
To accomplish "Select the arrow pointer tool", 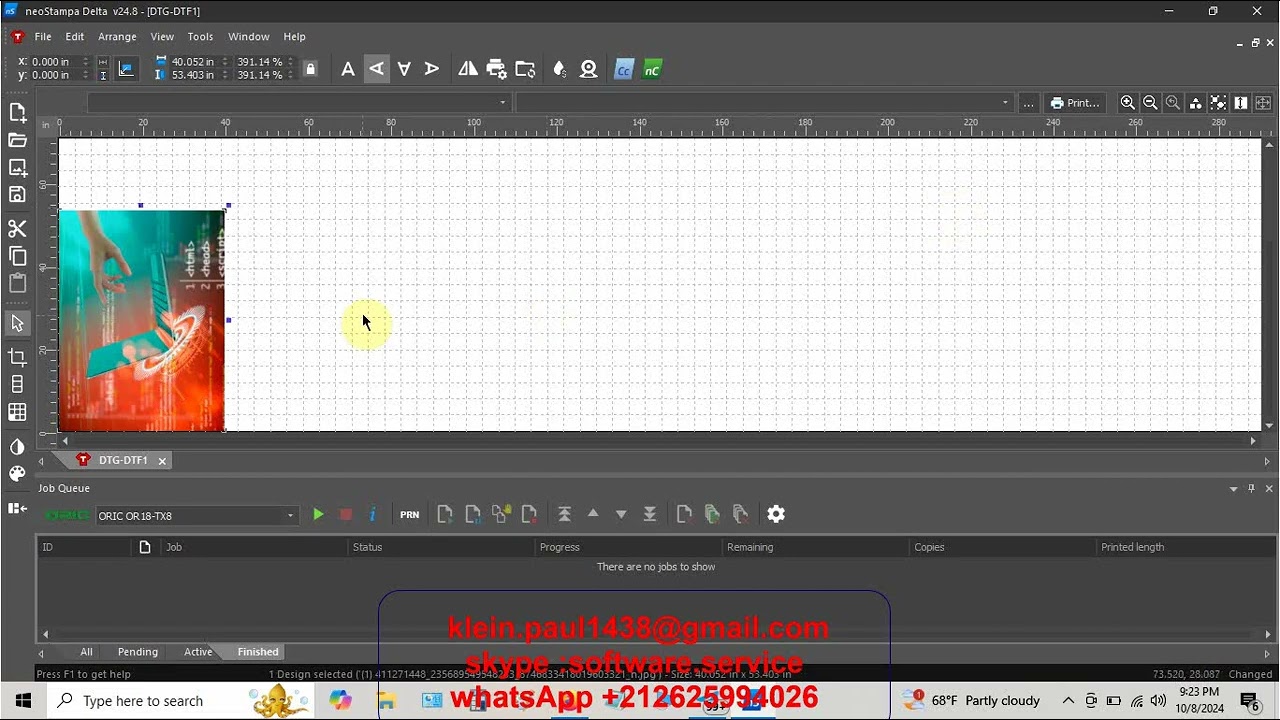I will pyautogui.click(x=17, y=324).
